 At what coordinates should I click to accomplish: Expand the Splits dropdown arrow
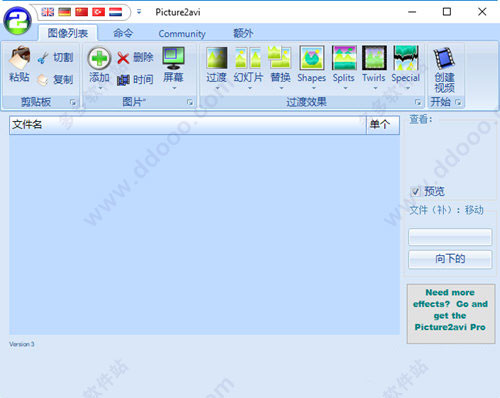click(345, 88)
